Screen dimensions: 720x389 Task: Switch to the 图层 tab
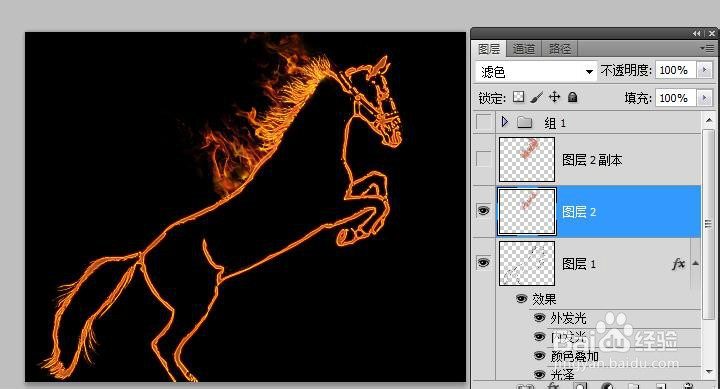(489, 49)
